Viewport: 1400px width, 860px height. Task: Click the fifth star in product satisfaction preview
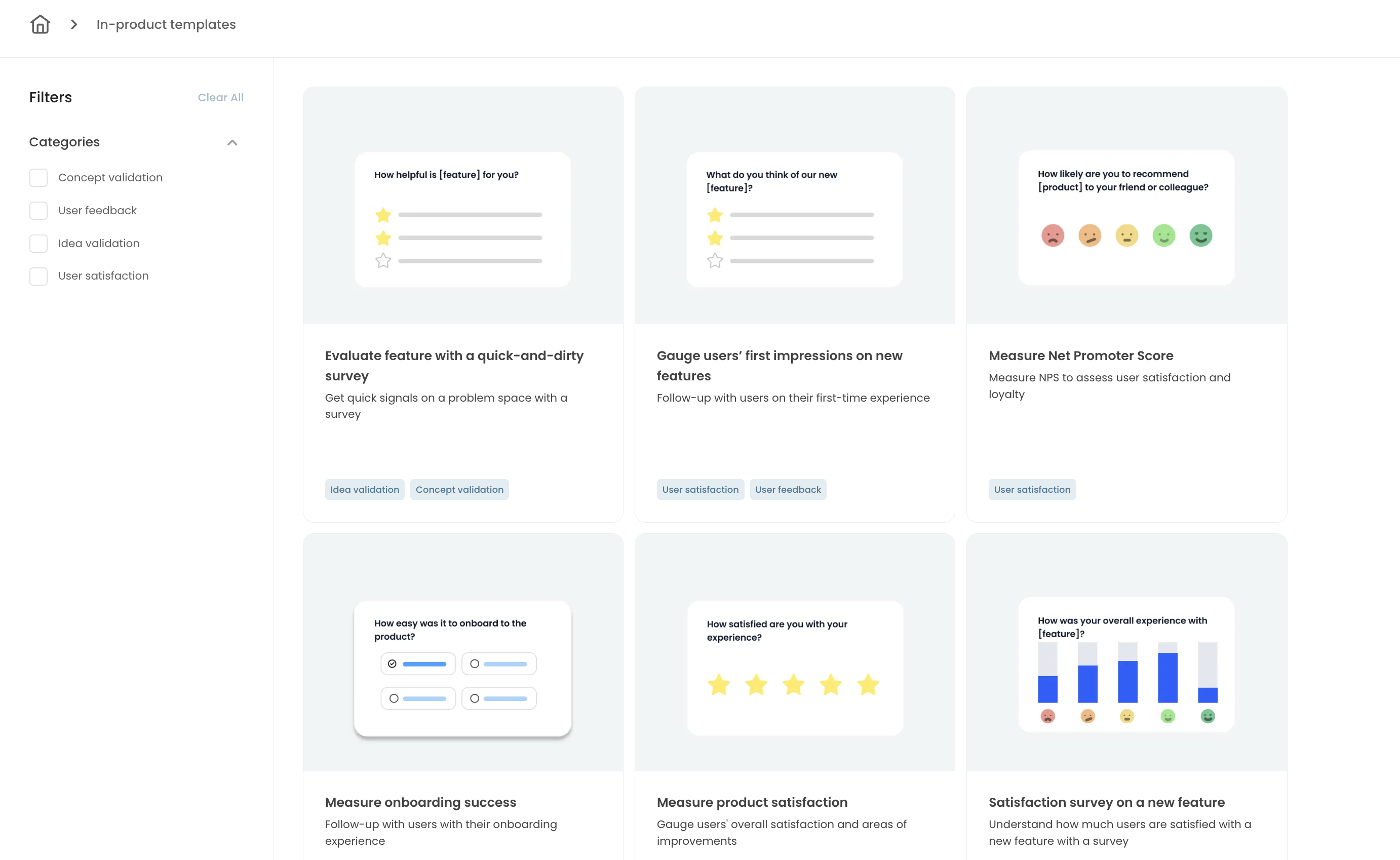coord(868,684)
